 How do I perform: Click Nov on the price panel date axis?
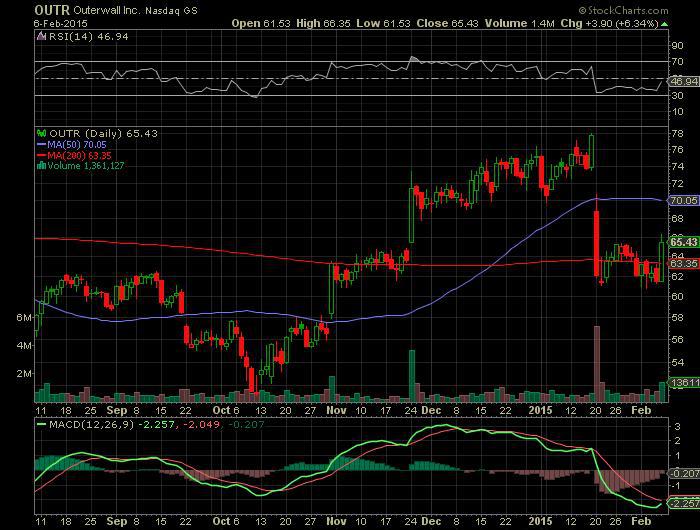point(336,410)
